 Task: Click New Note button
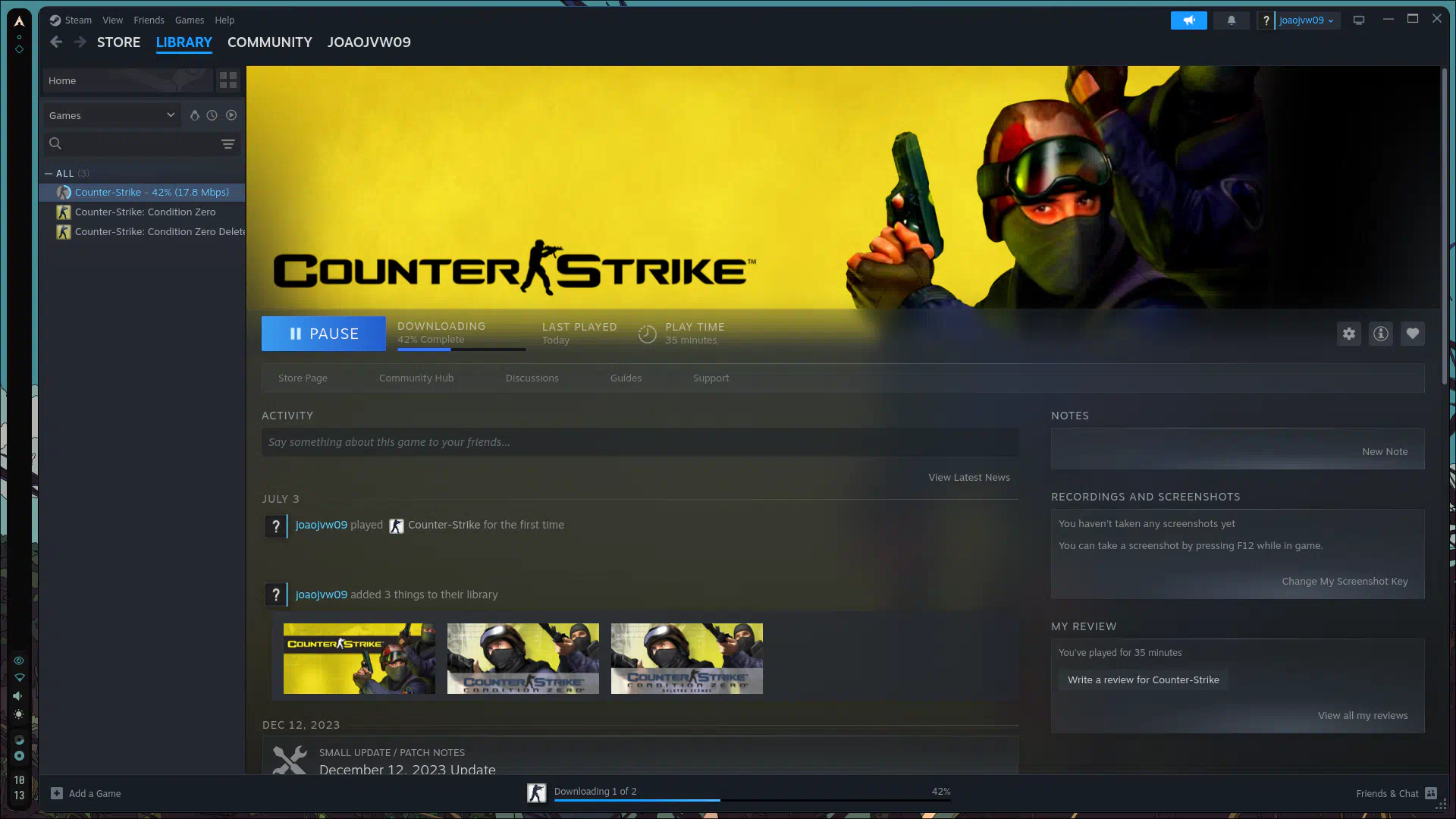[x=1385, y=451]
